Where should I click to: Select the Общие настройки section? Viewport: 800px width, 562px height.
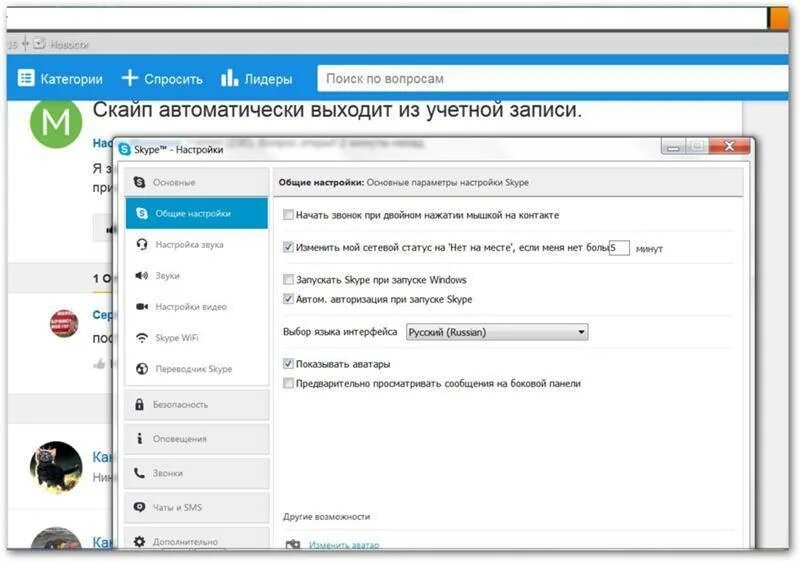[x=196, y=213]
